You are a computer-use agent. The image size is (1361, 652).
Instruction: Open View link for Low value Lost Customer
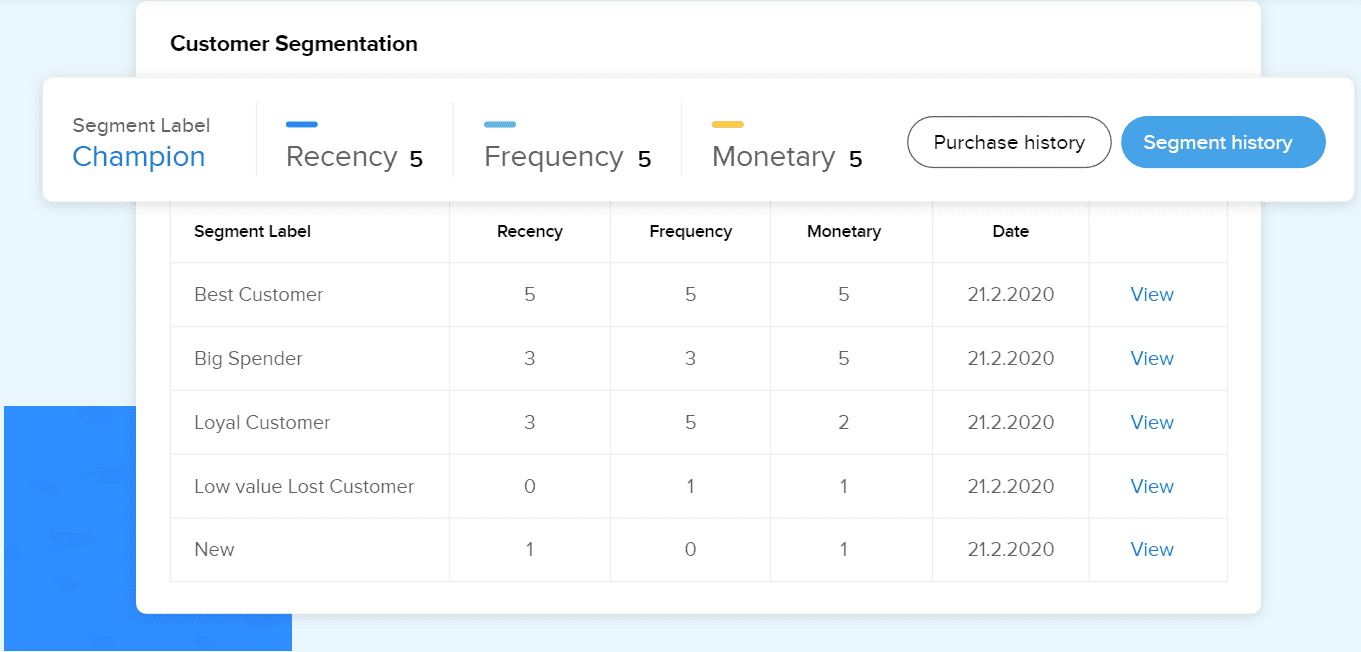pos(1152,486)
